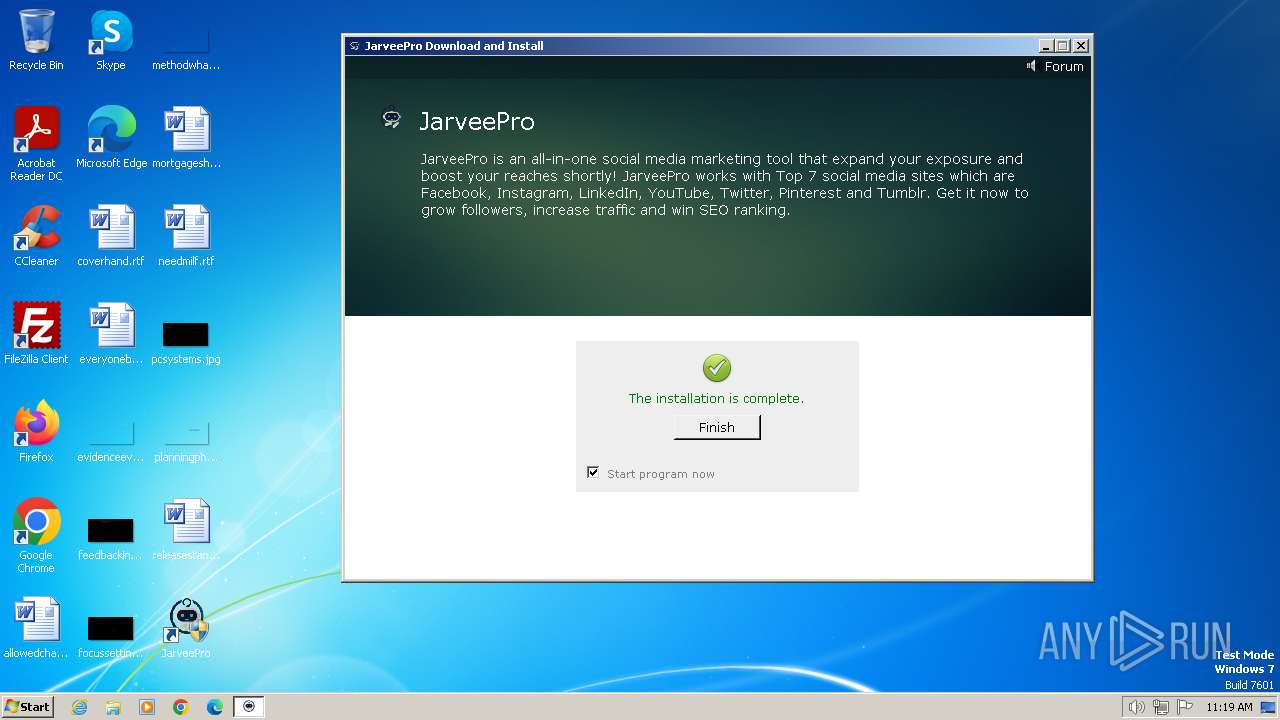Screen dimensions: 1280x720
Task: Click the Finish button
Action: click(x=716, y=427)
